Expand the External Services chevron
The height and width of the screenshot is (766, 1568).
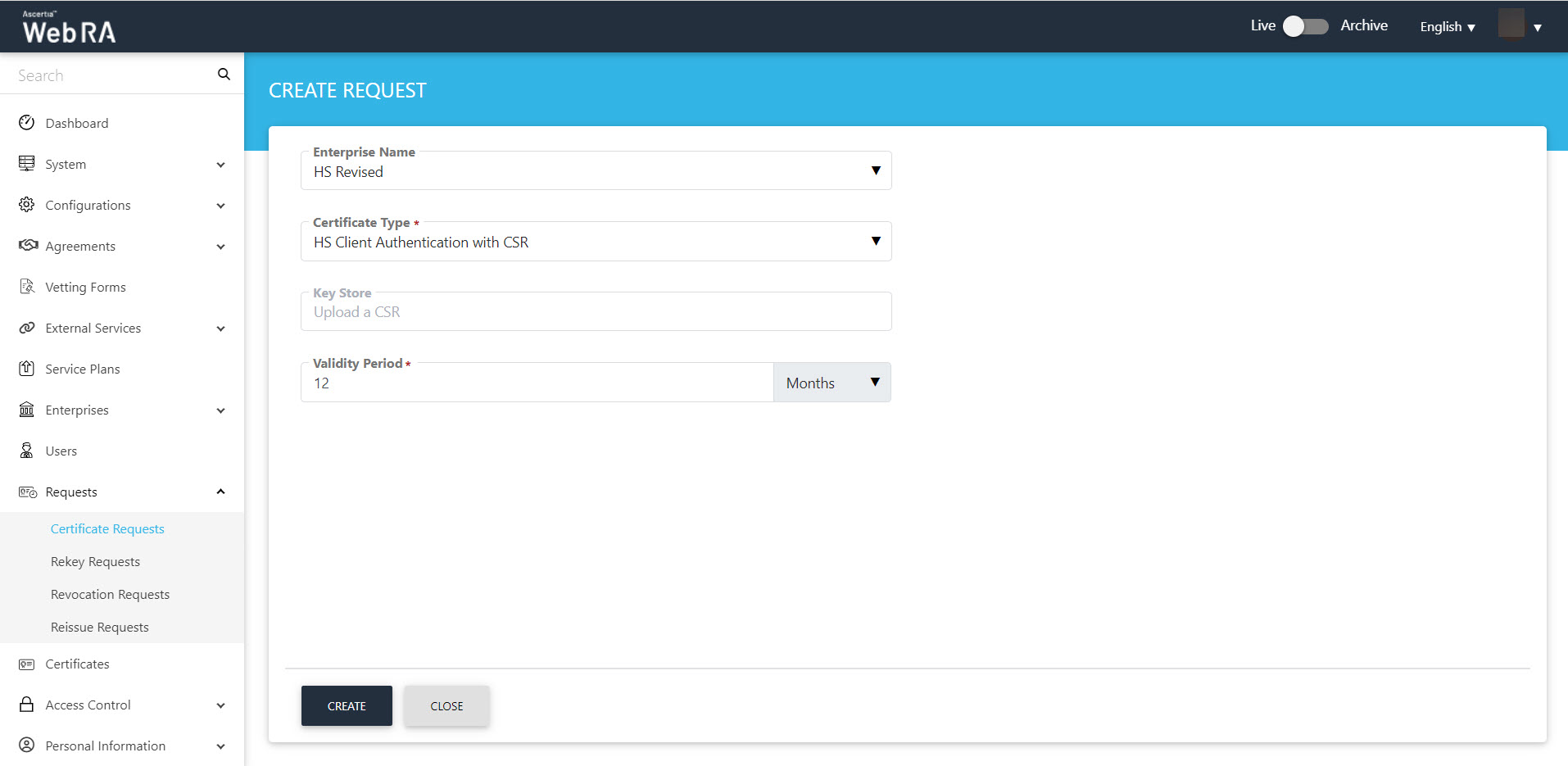220,329
